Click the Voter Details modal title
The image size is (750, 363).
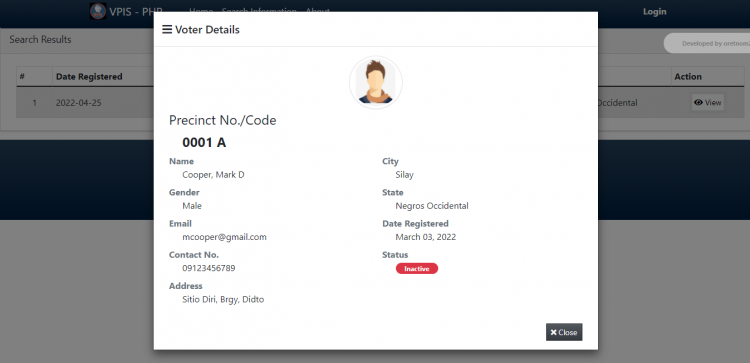click(207, 30)
